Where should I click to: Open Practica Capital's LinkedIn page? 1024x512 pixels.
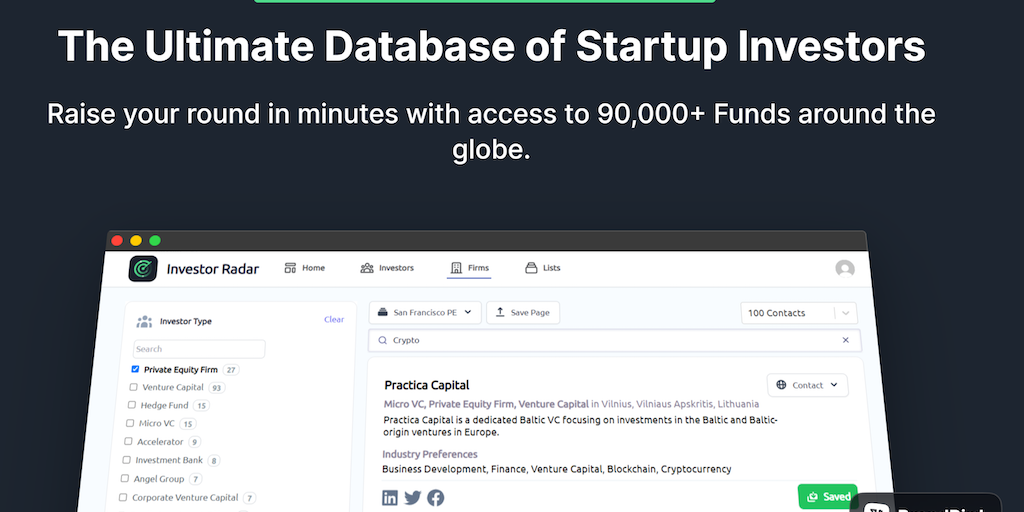coord(390,497)
